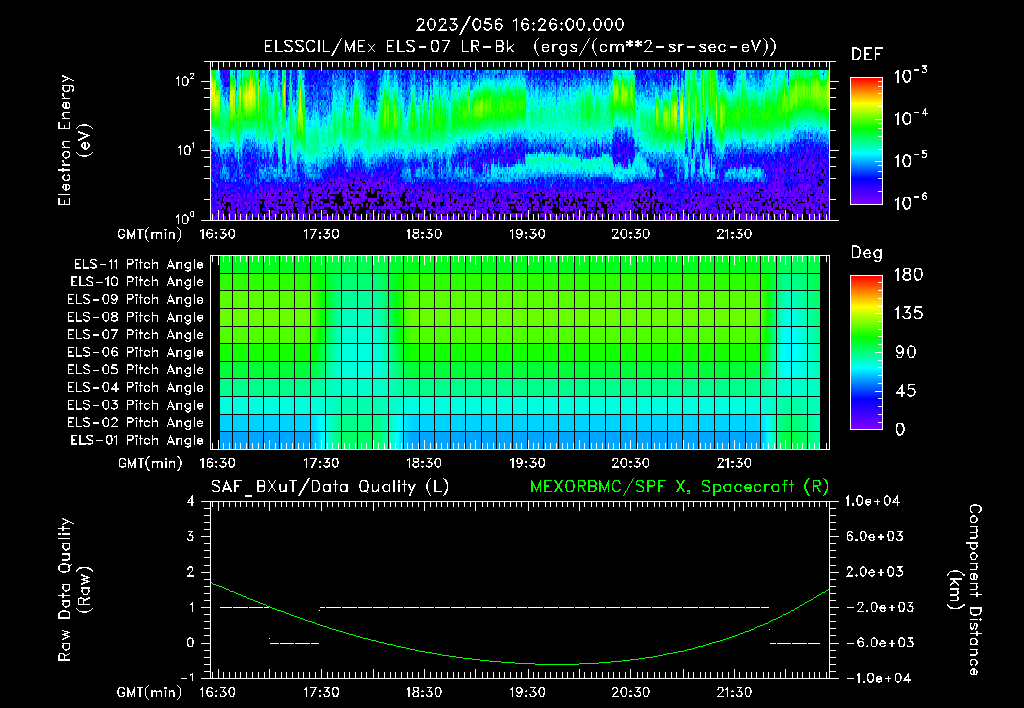Click the DEF colorbar label
1024x708 pixels.
pos(867,54)
